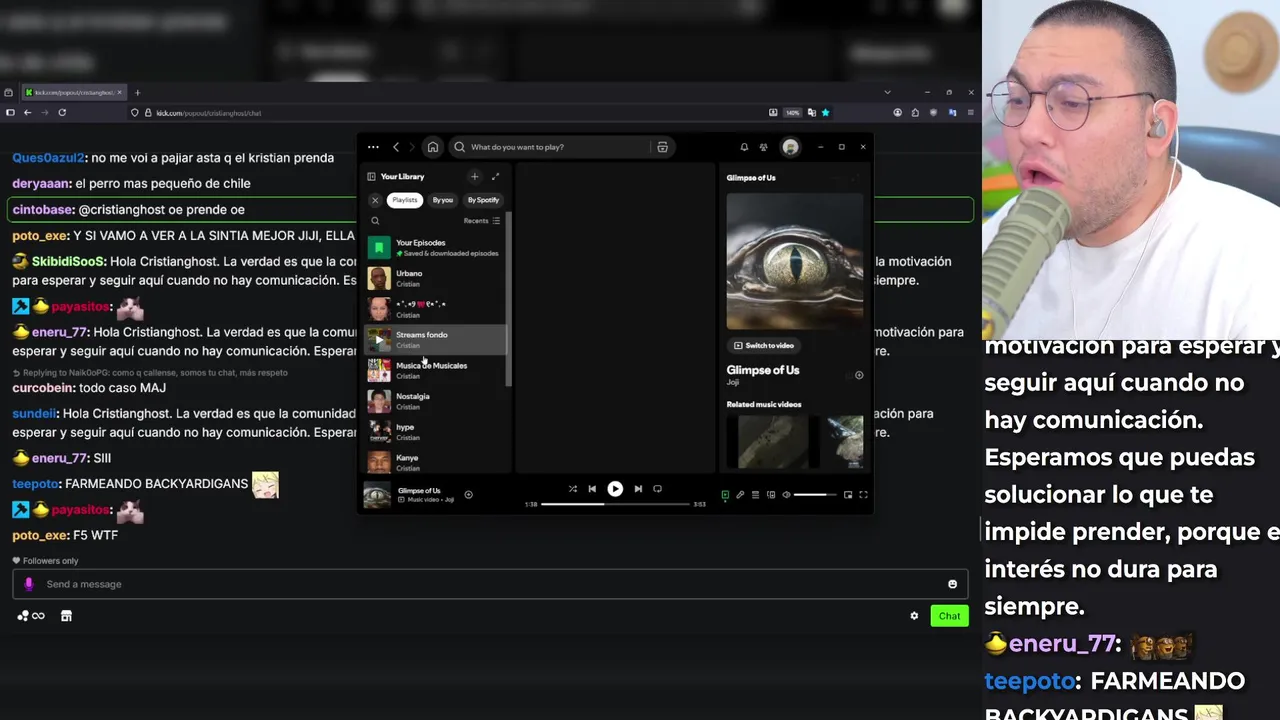1280x720 pixels.
Task: Click the cintobase username in chat
Action: tap(43, 210)
